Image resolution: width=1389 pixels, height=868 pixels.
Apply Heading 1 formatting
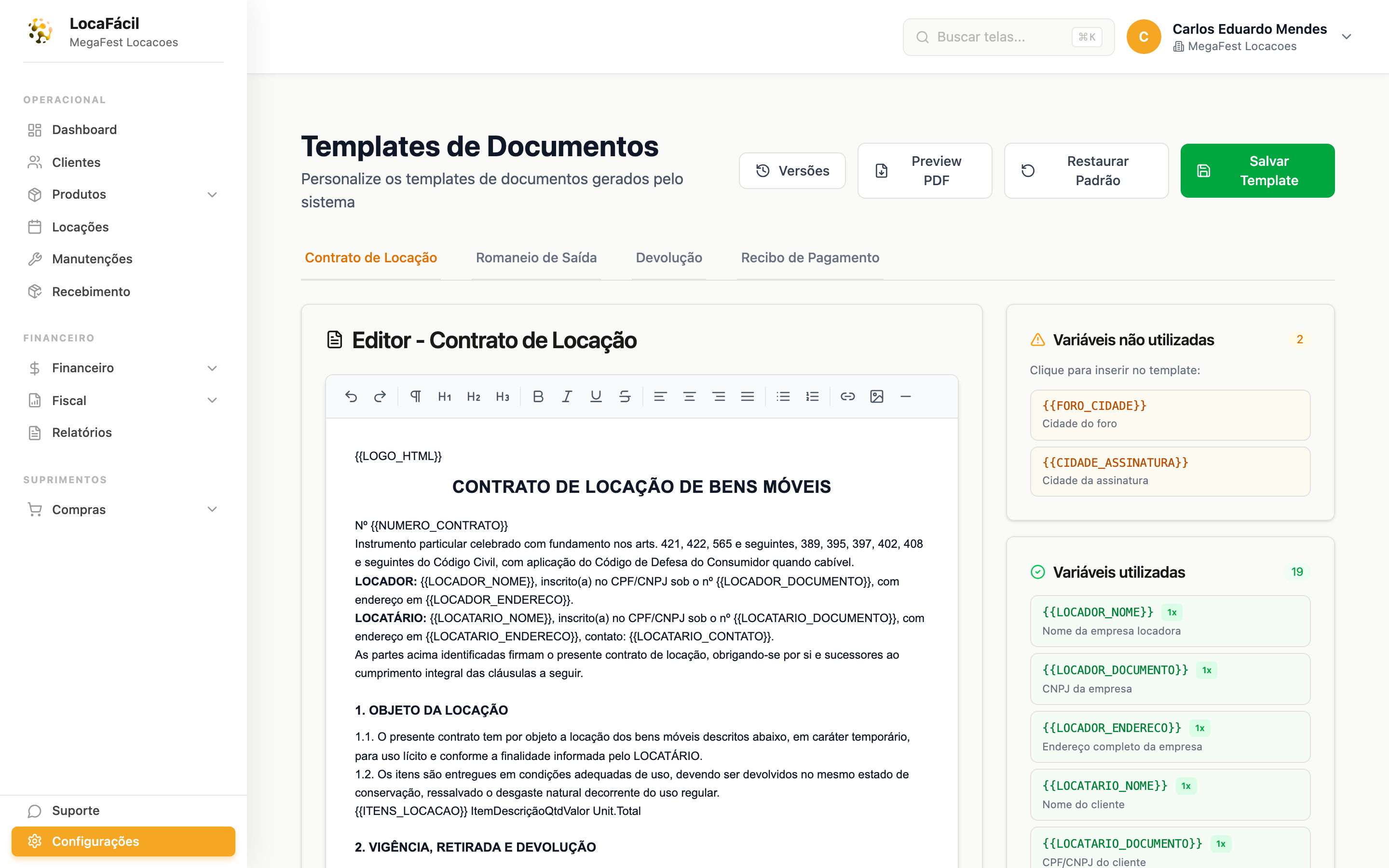[445, 396]
